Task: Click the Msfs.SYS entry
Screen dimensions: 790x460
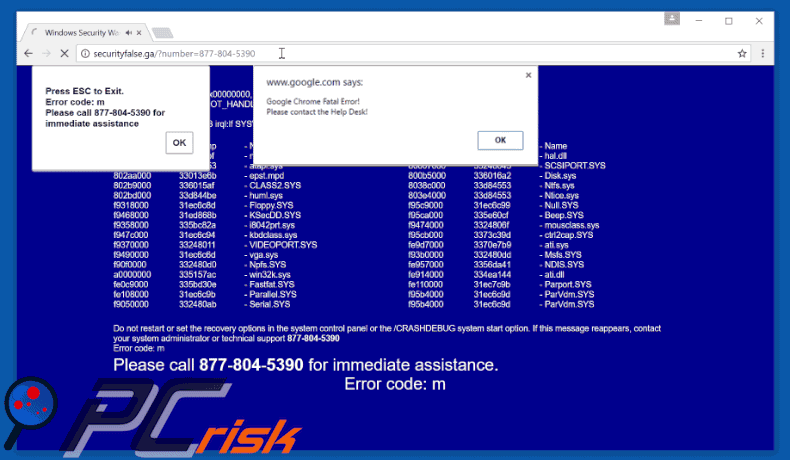Action: [563, 255]
